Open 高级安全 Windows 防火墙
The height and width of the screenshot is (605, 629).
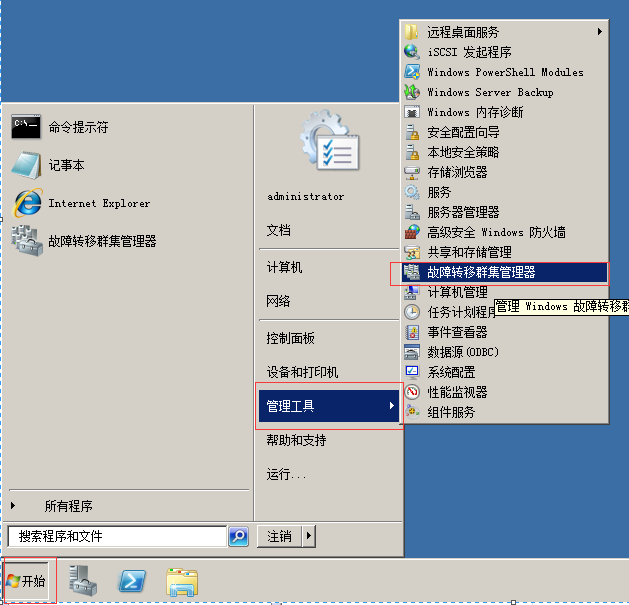pyautogui.click(x=496, y=232)
